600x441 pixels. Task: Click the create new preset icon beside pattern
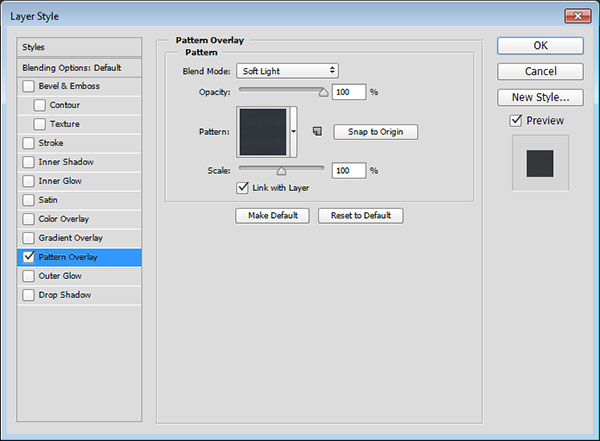[x=316, y=131]
